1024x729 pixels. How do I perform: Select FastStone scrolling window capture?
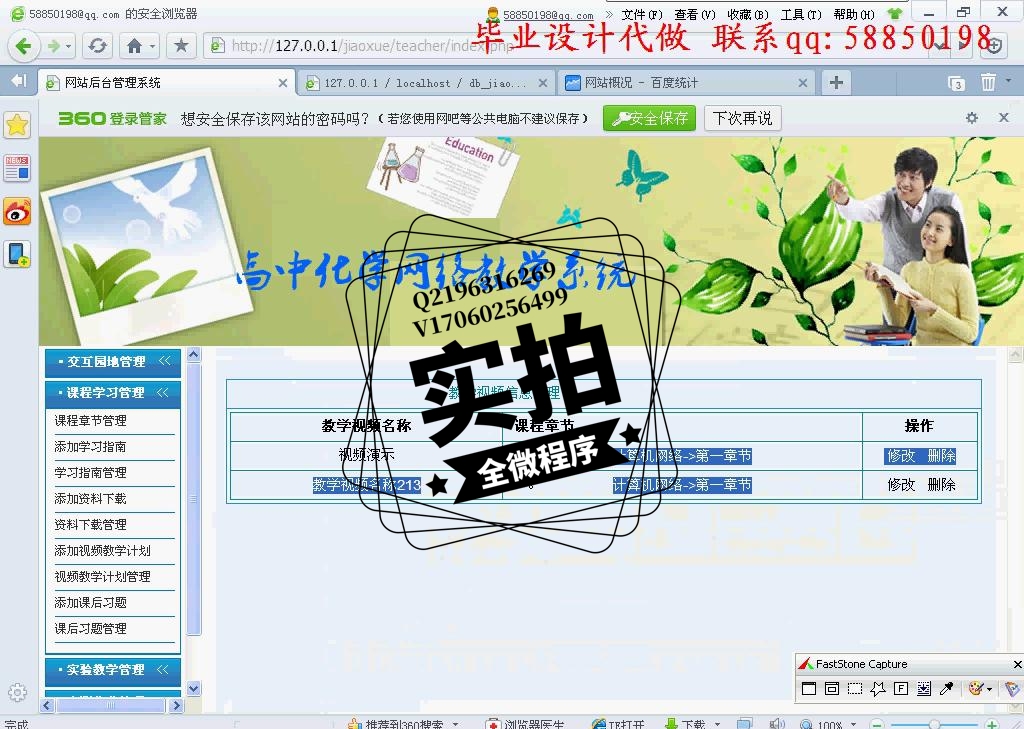(924, 688)
